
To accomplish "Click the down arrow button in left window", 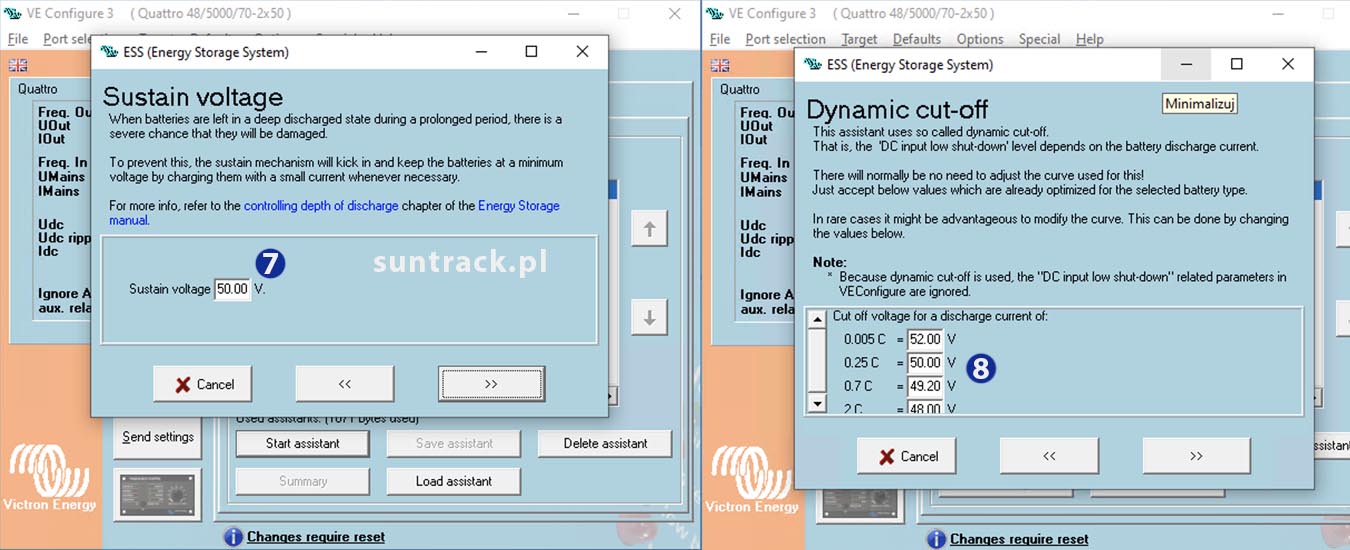I will coord(649,319).
